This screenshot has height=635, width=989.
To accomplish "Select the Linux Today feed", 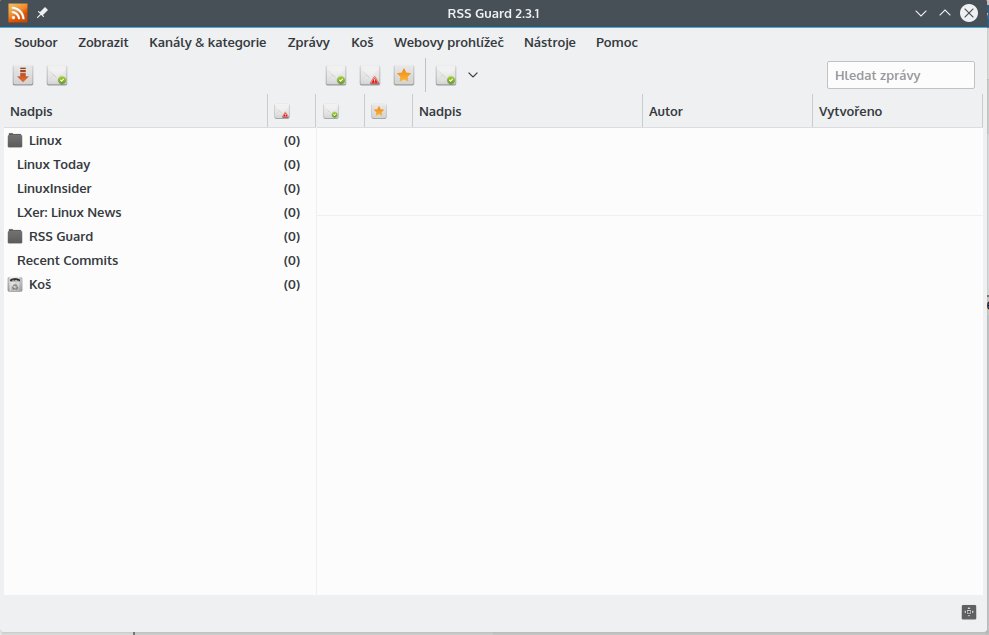I will [54, 165].
